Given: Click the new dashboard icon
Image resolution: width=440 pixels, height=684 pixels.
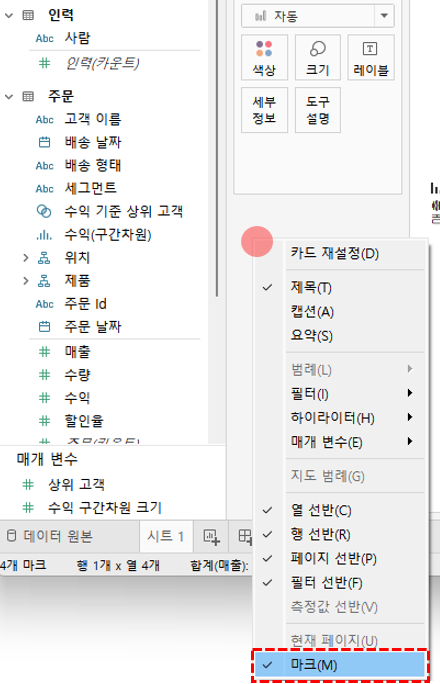Looking at the screenshot, I should click(245, 537).
